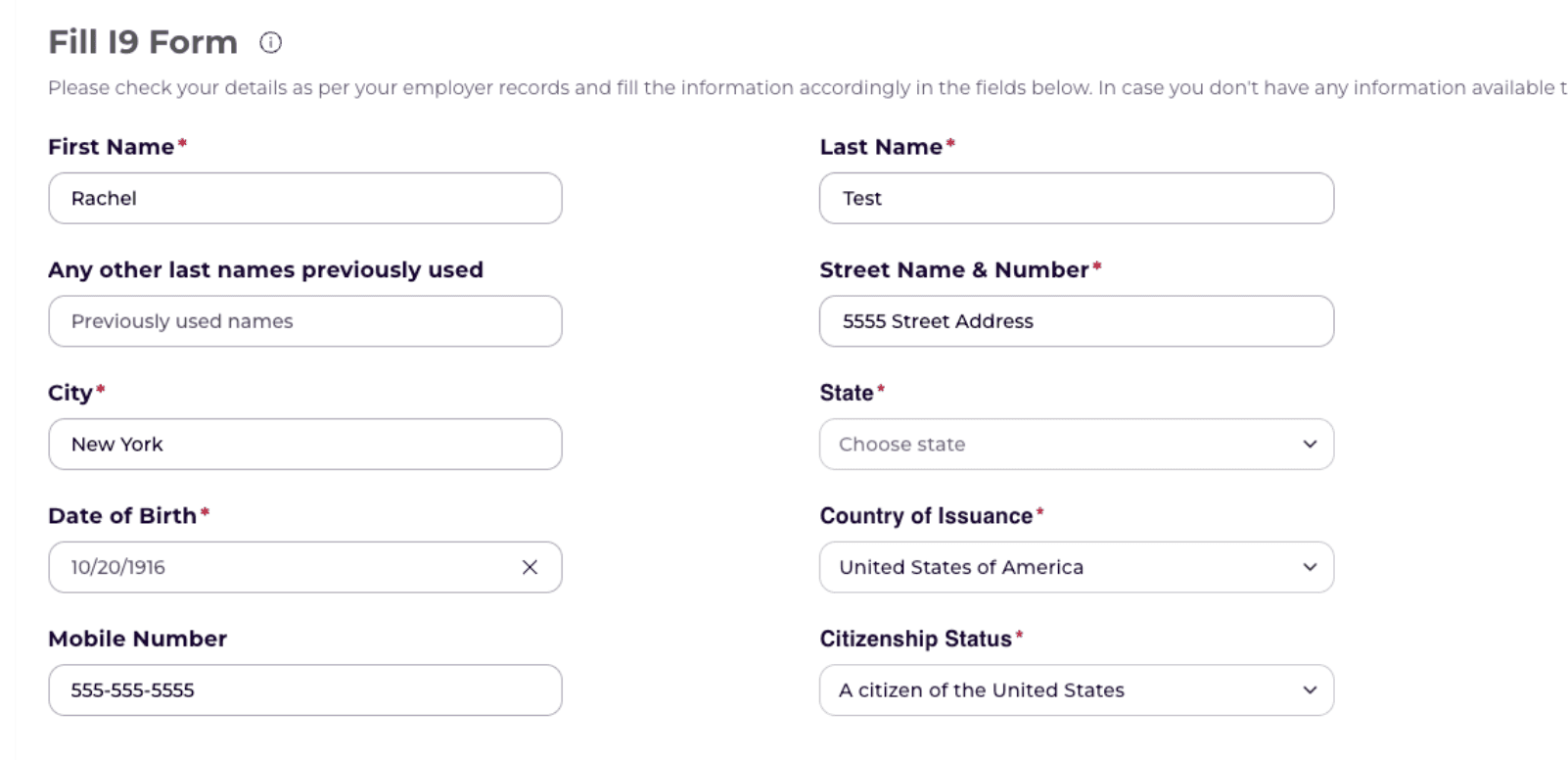
Task: Click the Mobile Number label
Action: tap(137, 639)
